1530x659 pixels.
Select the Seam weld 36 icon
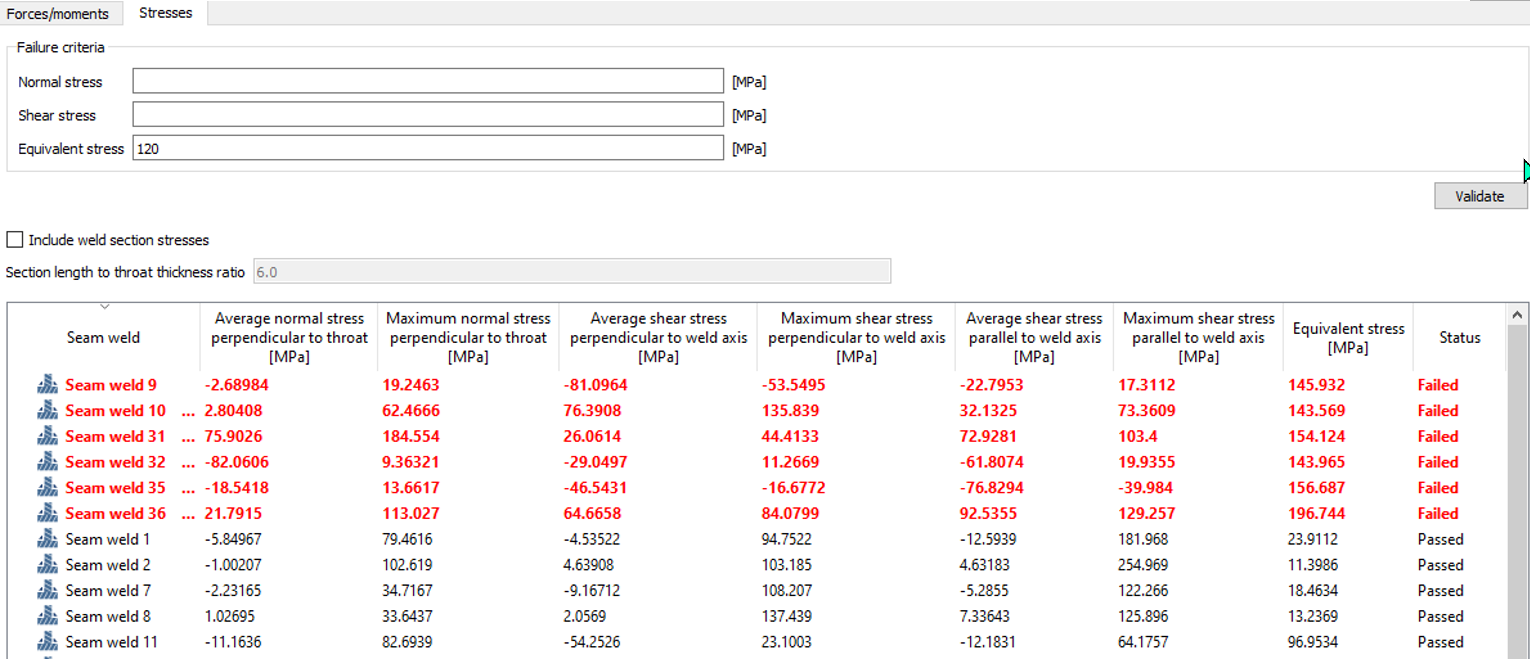click(47, 514)
